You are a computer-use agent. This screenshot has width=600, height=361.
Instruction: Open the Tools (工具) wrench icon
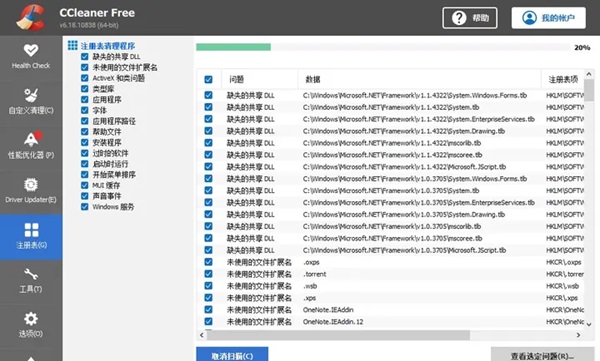[x=31, y=274]
